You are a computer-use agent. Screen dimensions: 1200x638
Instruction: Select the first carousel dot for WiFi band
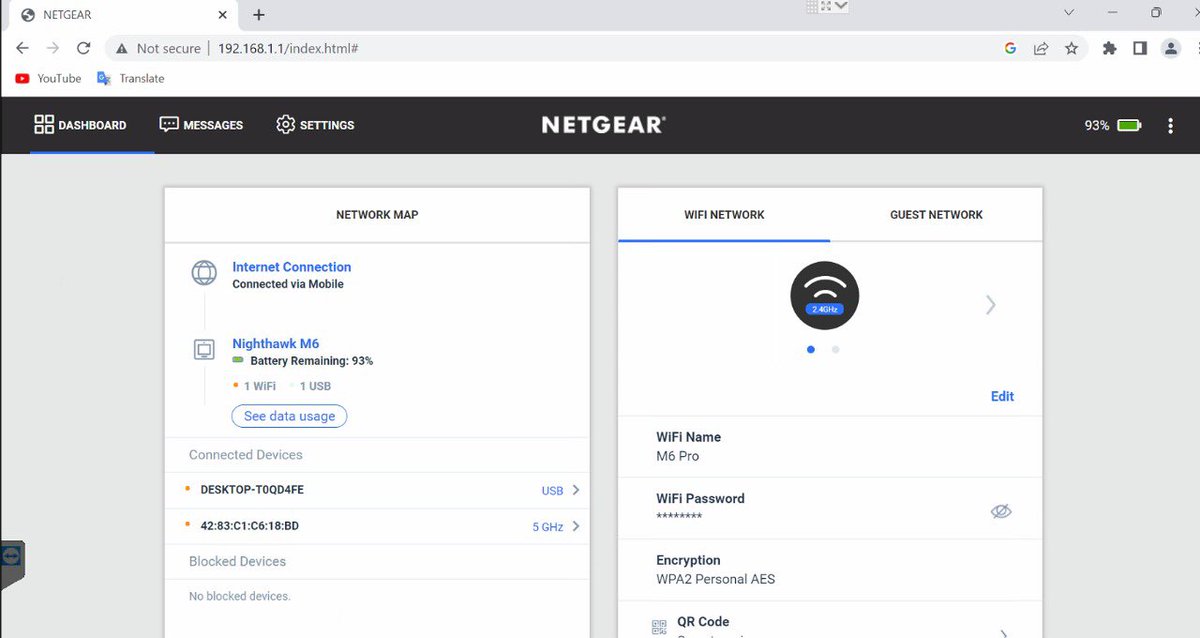coord(810,349)
